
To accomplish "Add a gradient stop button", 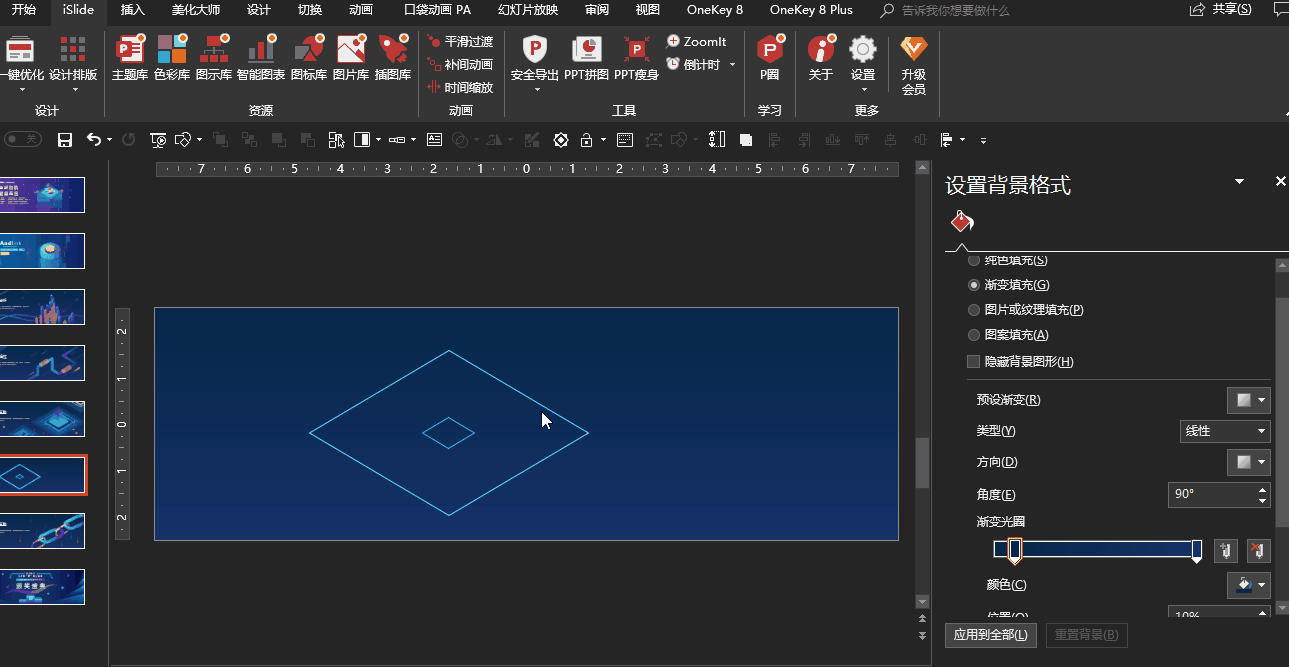I will coord(1225,550).
